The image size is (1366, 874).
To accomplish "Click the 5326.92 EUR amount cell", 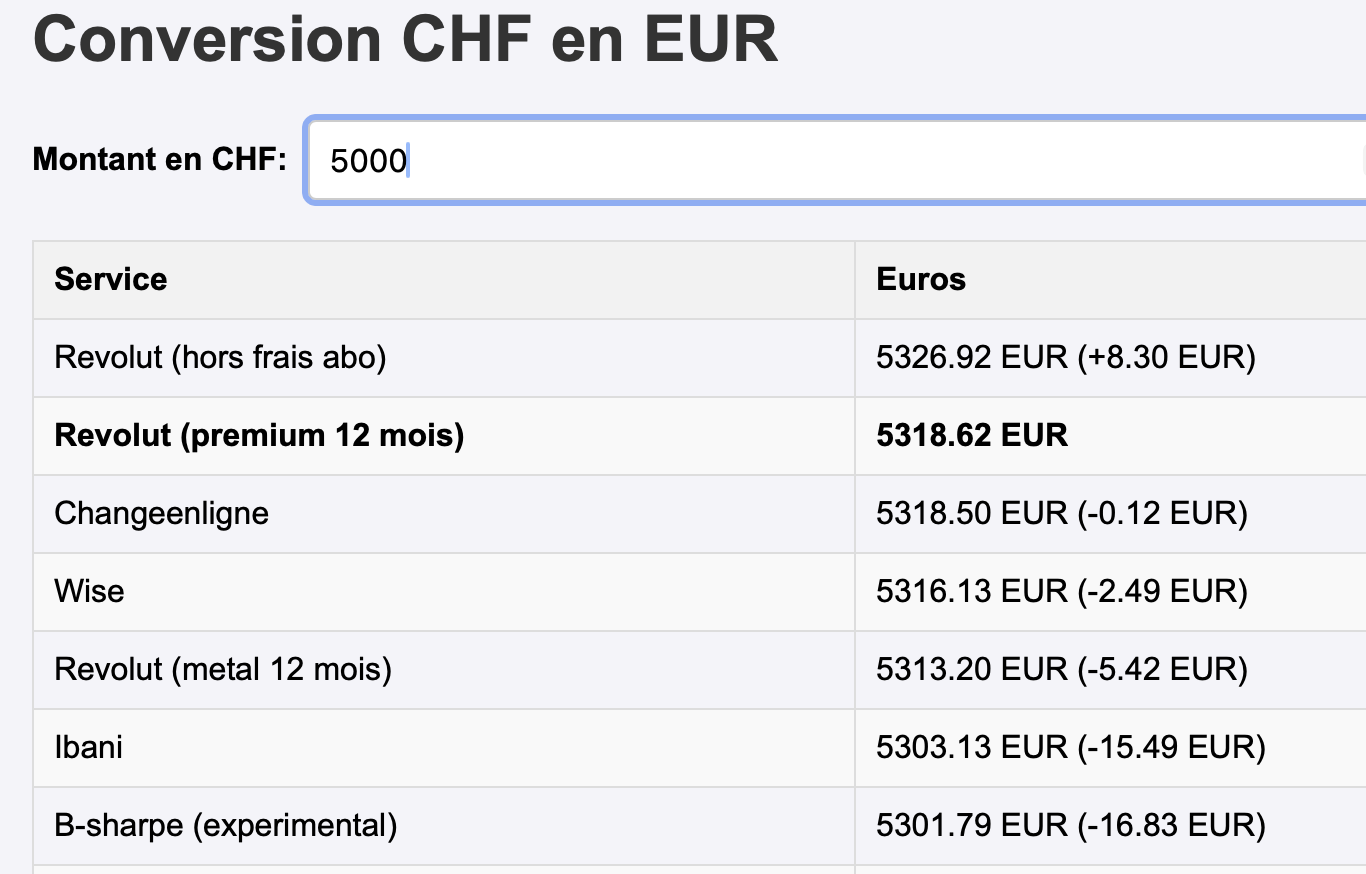I will 1066,357.
